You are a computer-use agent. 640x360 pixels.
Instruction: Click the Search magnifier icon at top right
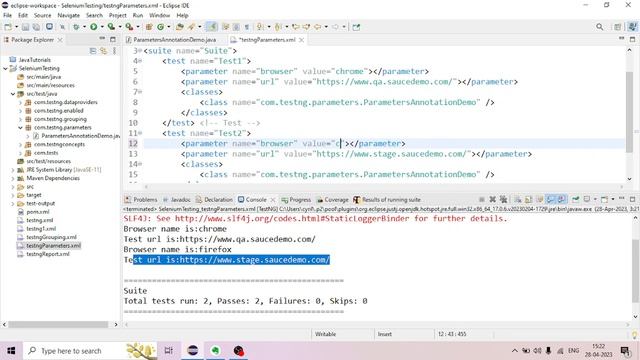599,27
